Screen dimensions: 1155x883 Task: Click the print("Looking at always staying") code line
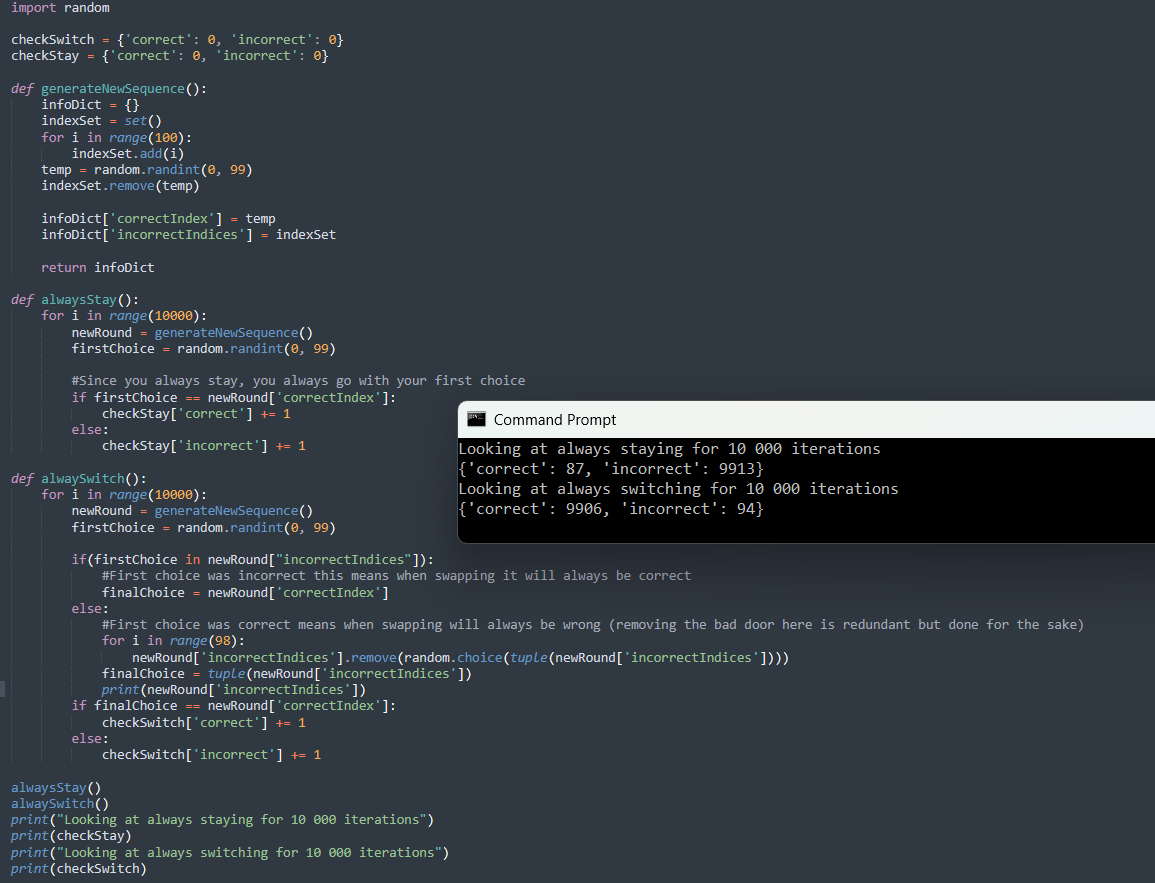pos(222,820)
